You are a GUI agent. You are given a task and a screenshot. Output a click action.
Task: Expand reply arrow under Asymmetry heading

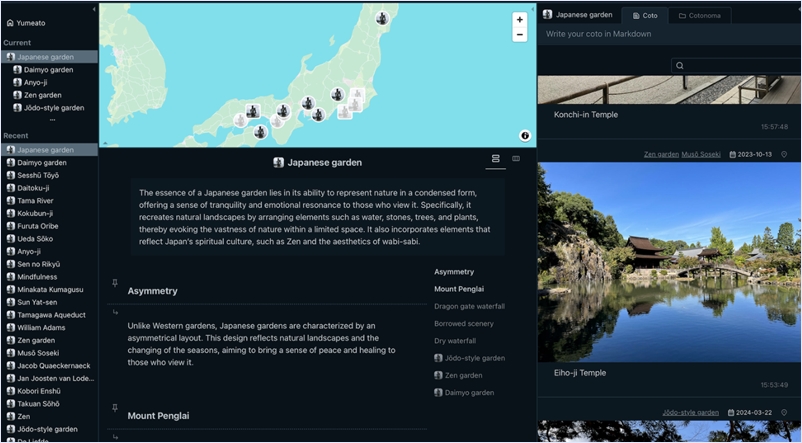(x=115, y=311)
